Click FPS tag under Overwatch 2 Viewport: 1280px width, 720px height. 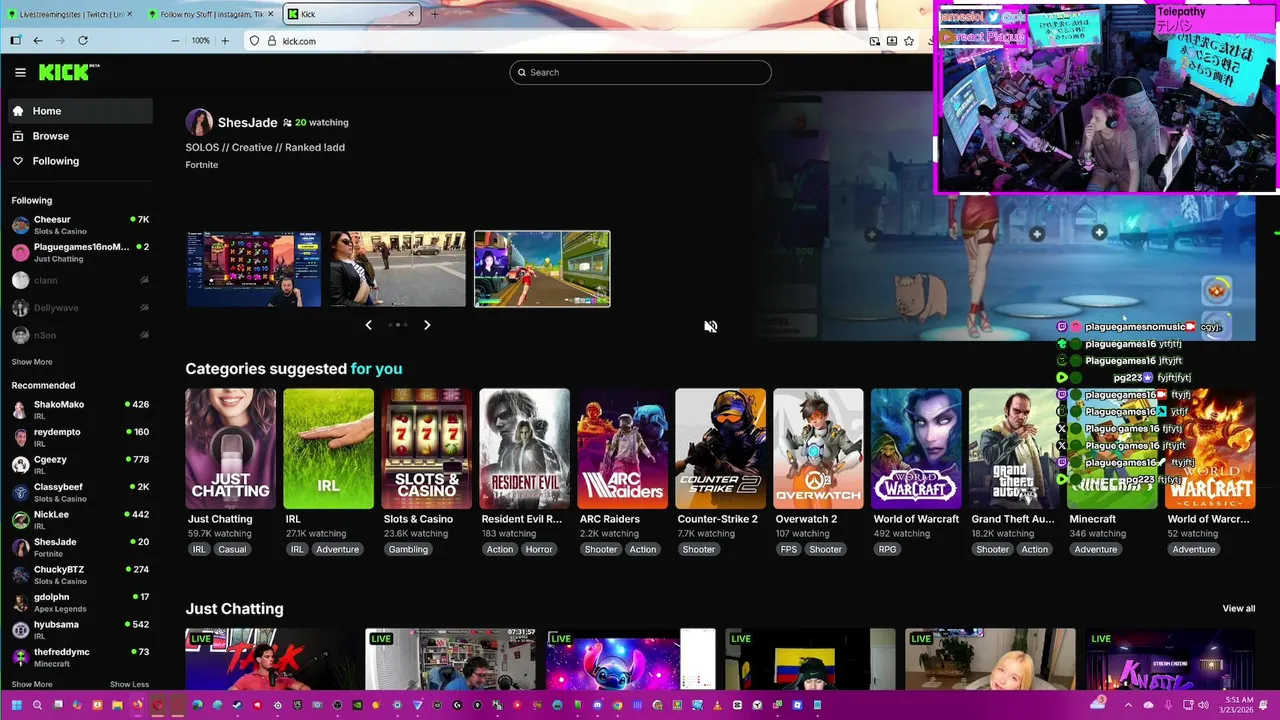coord(789,549)
